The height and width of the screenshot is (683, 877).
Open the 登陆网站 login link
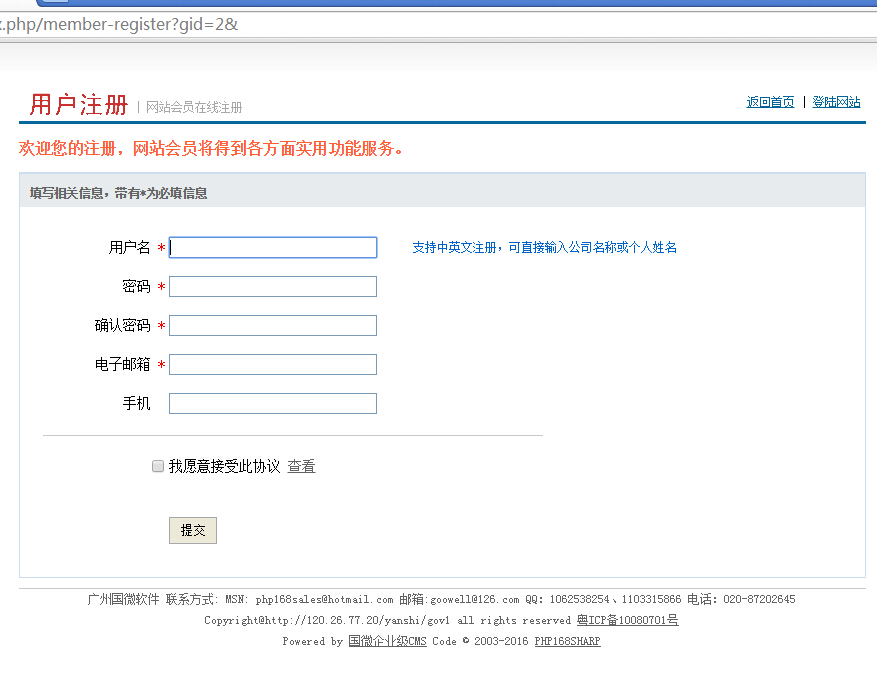[837, 101]
